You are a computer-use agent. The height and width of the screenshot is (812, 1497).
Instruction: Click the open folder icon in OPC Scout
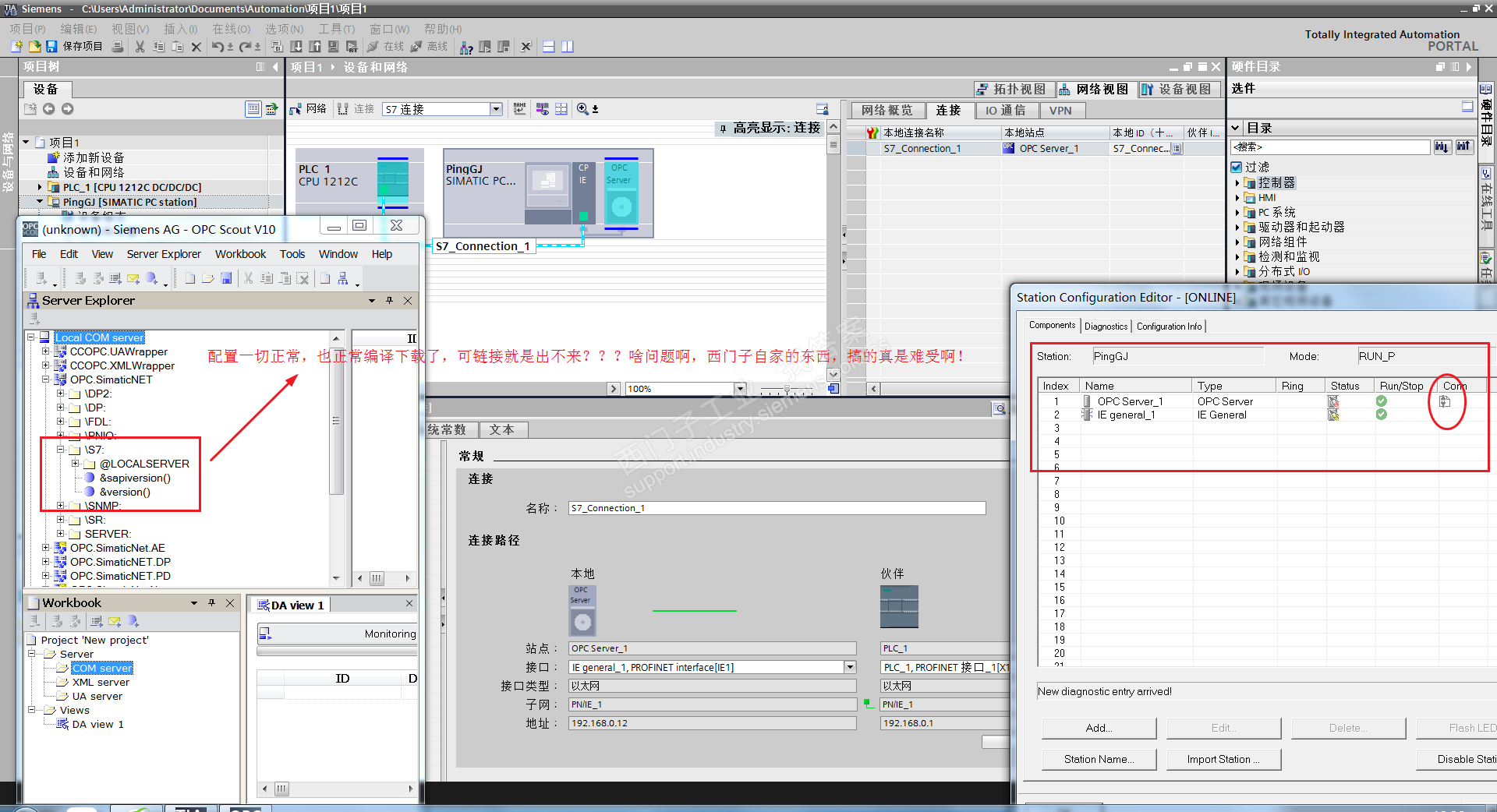(x=208, y=278)
